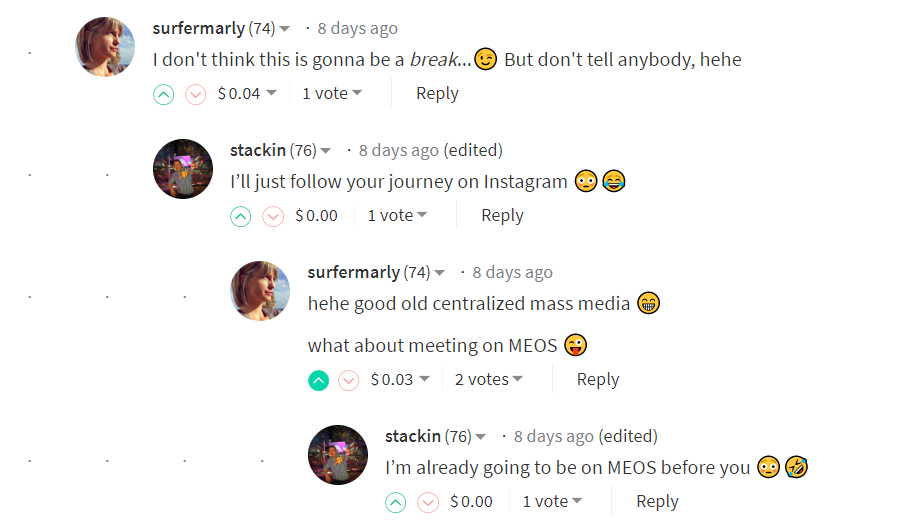Show voters for surfermarly's first comment
908x527 pixels.
tap(332, 94)
